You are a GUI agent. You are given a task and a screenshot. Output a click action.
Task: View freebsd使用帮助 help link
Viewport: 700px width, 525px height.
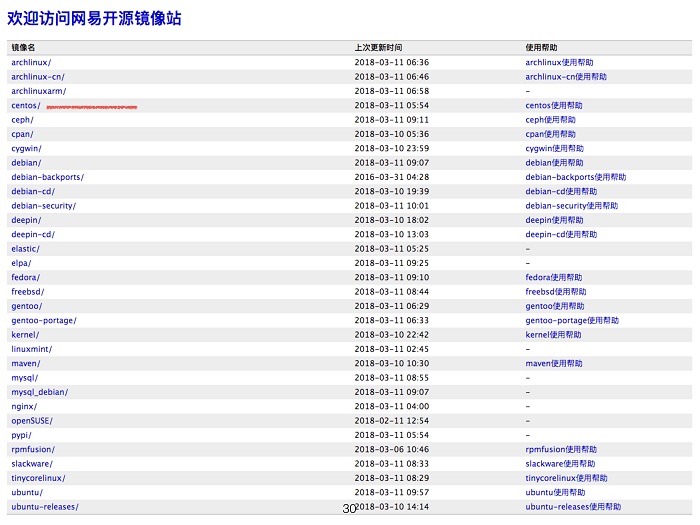tap(556, 292)
